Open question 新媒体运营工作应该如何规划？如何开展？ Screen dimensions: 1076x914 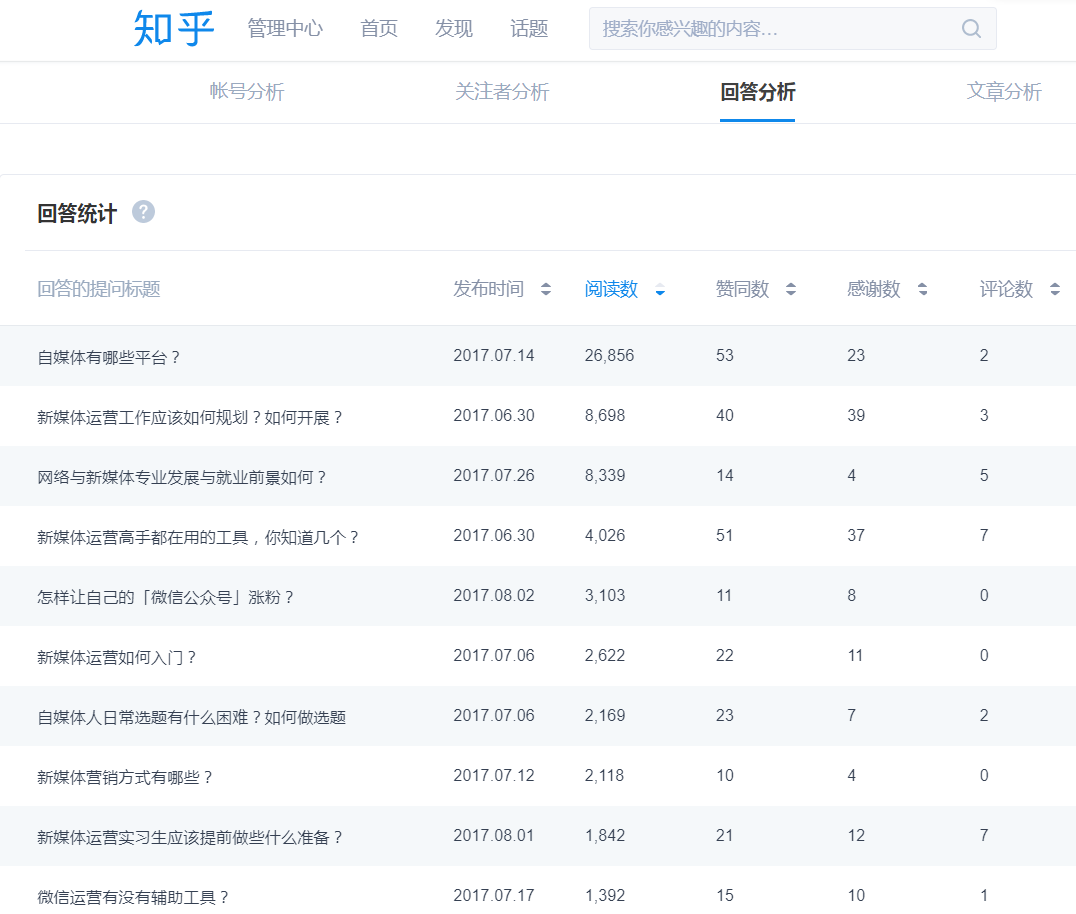click(190, 418)
